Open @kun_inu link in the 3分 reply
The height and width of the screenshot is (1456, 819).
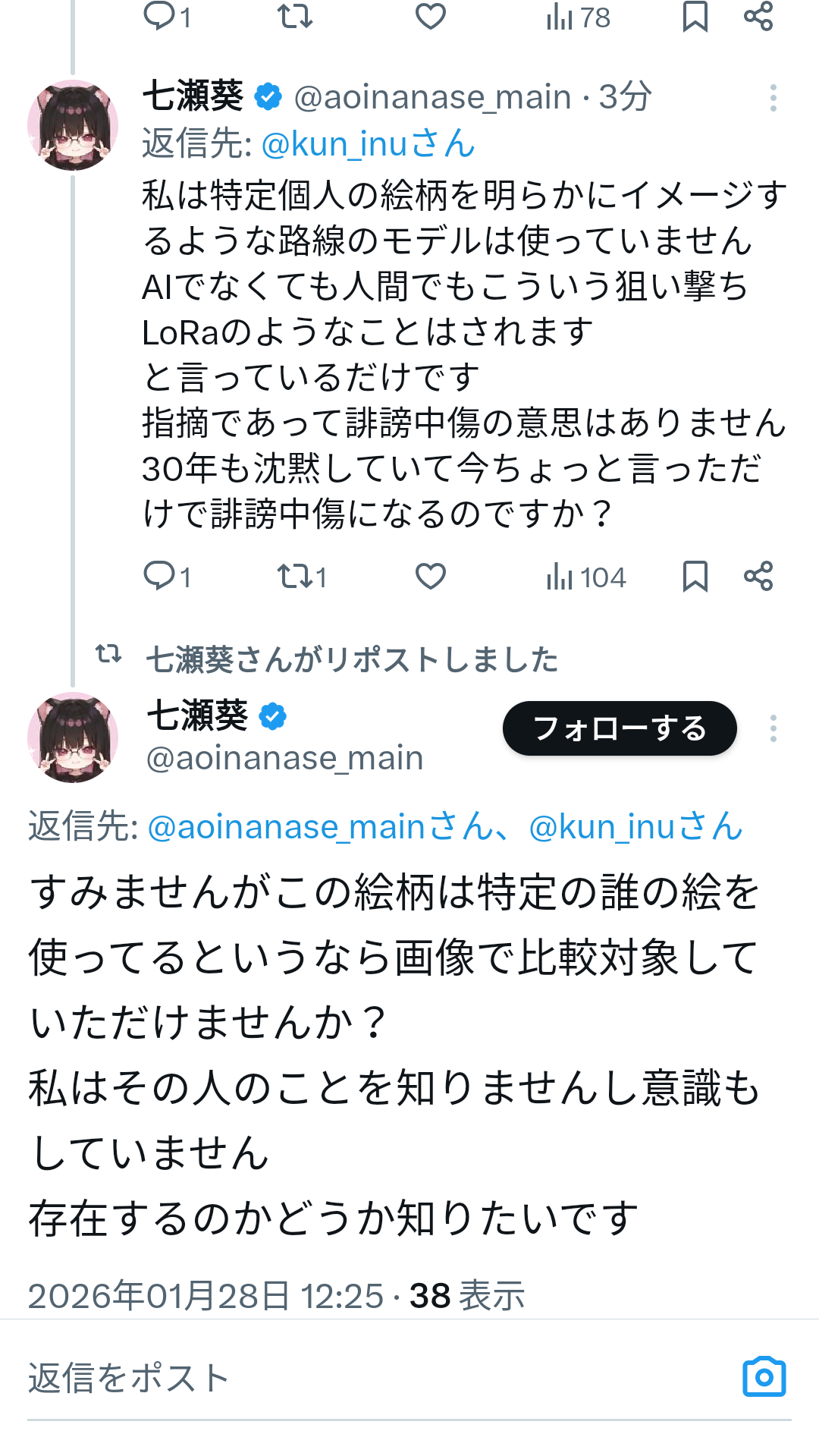pos(368,144)
